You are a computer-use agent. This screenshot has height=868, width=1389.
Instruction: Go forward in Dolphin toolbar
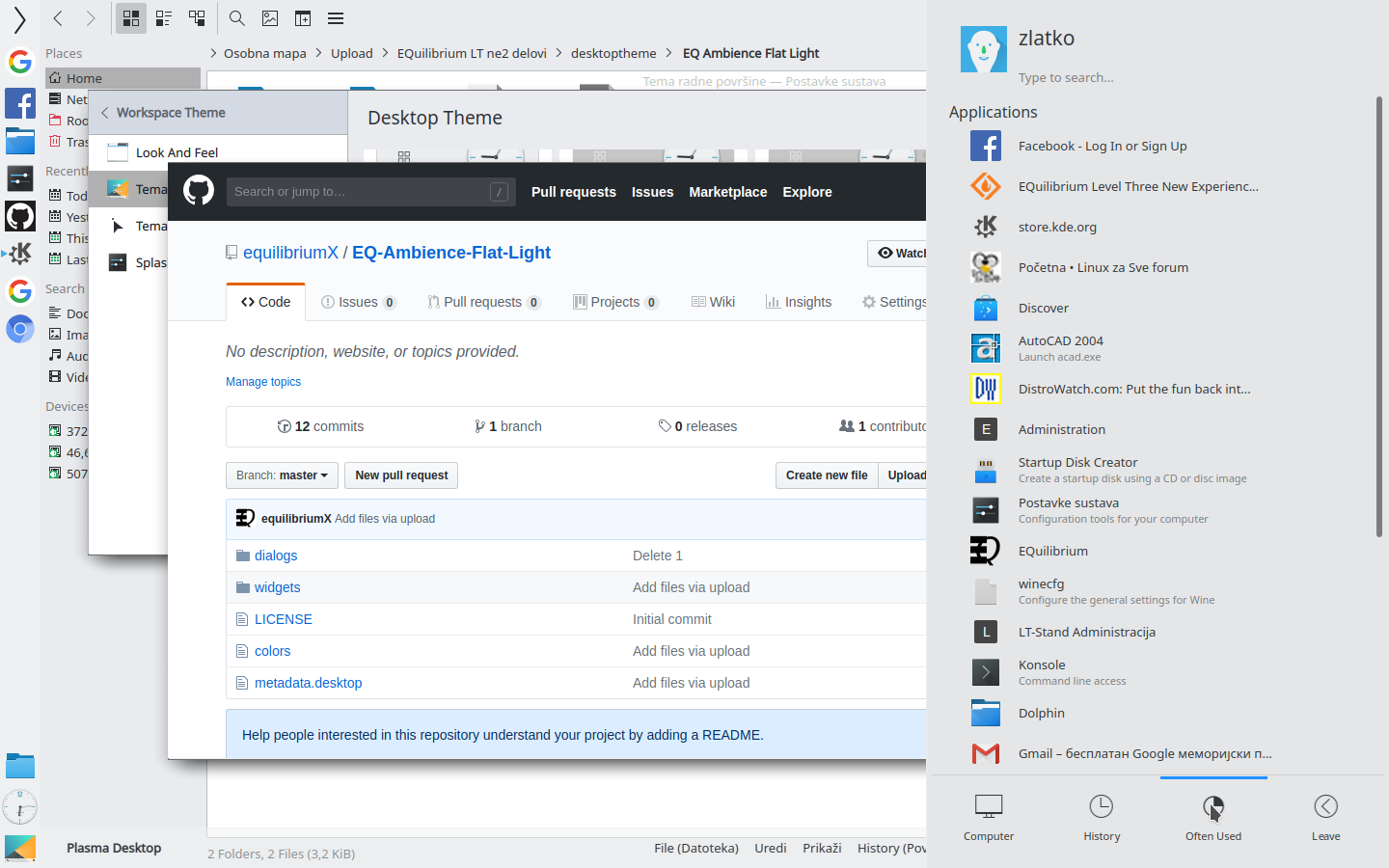(x=90, y=18)
